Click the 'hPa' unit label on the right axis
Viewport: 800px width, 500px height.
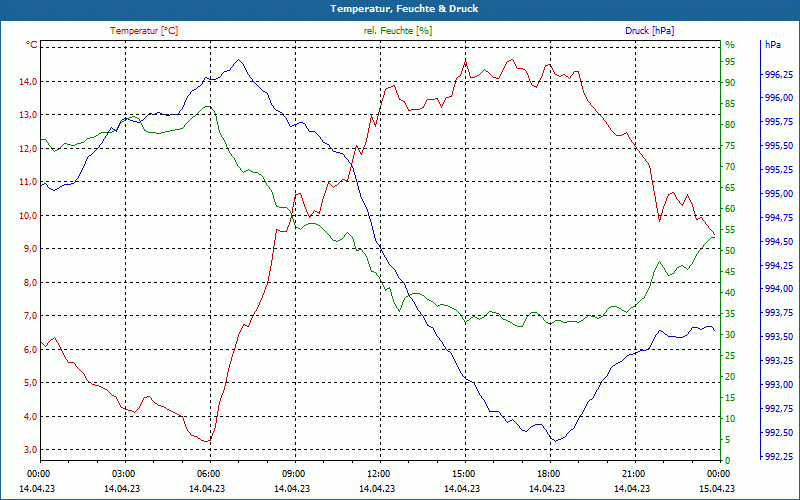tap(773, 45)
